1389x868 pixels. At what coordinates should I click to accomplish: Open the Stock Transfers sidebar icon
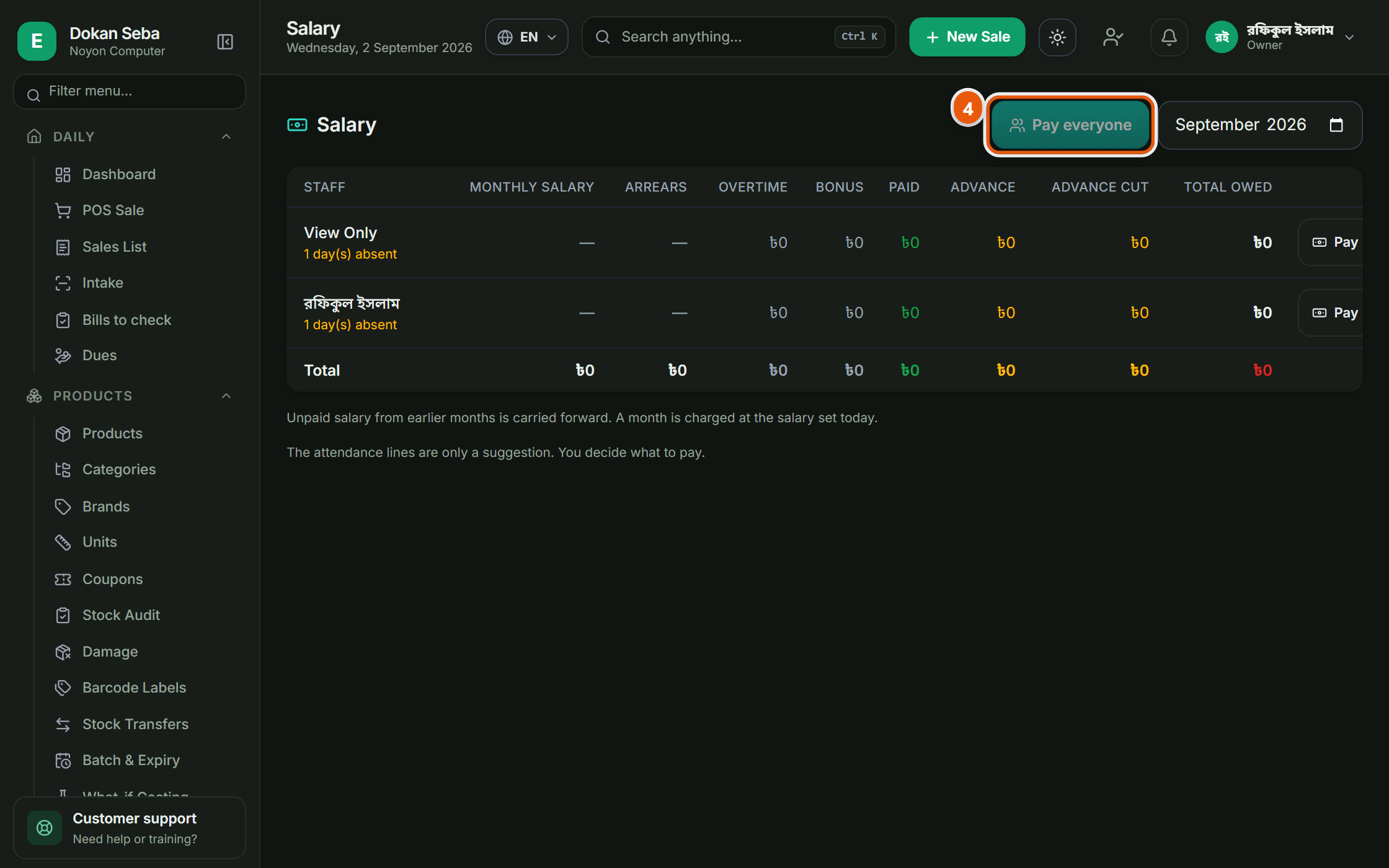point(63,724)
